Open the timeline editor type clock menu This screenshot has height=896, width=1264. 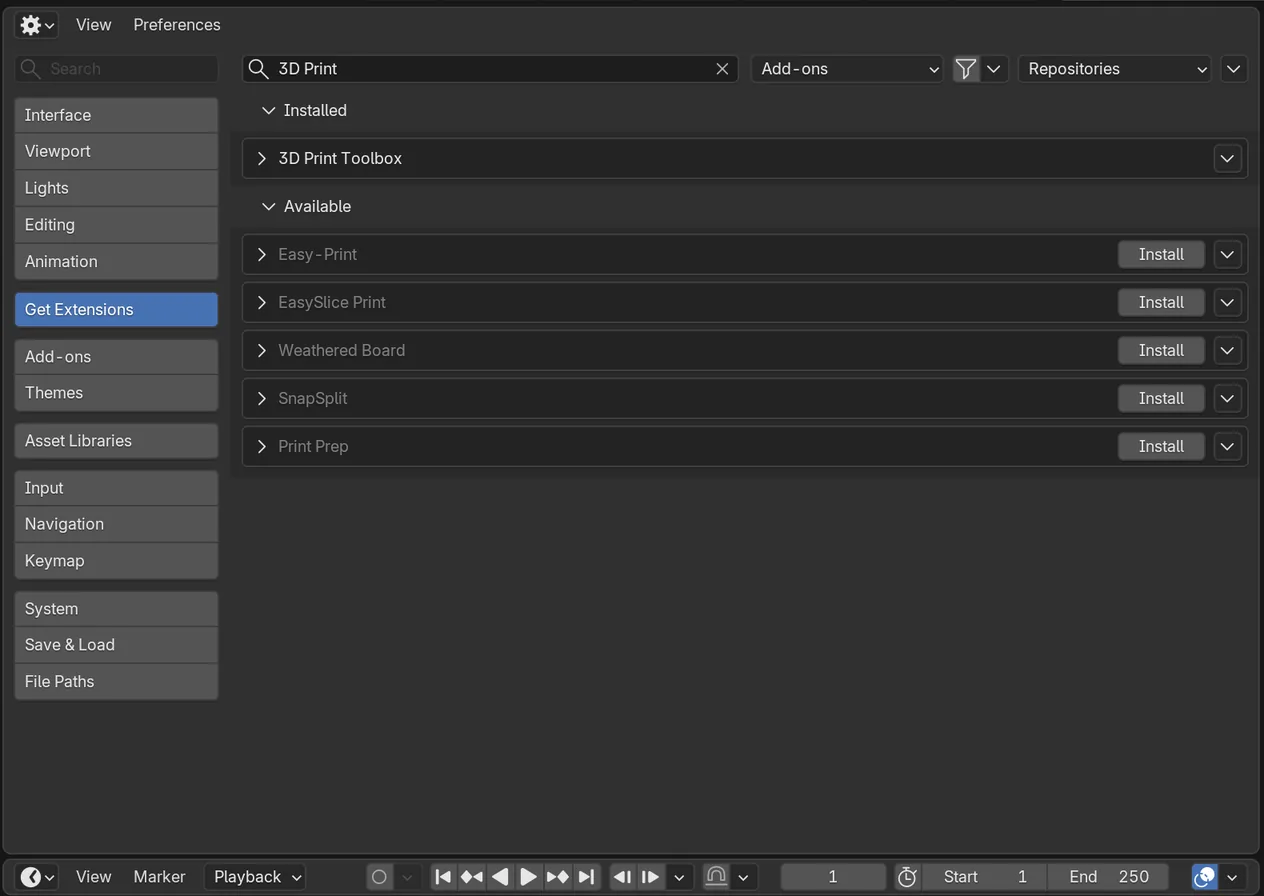coord(36,877)
